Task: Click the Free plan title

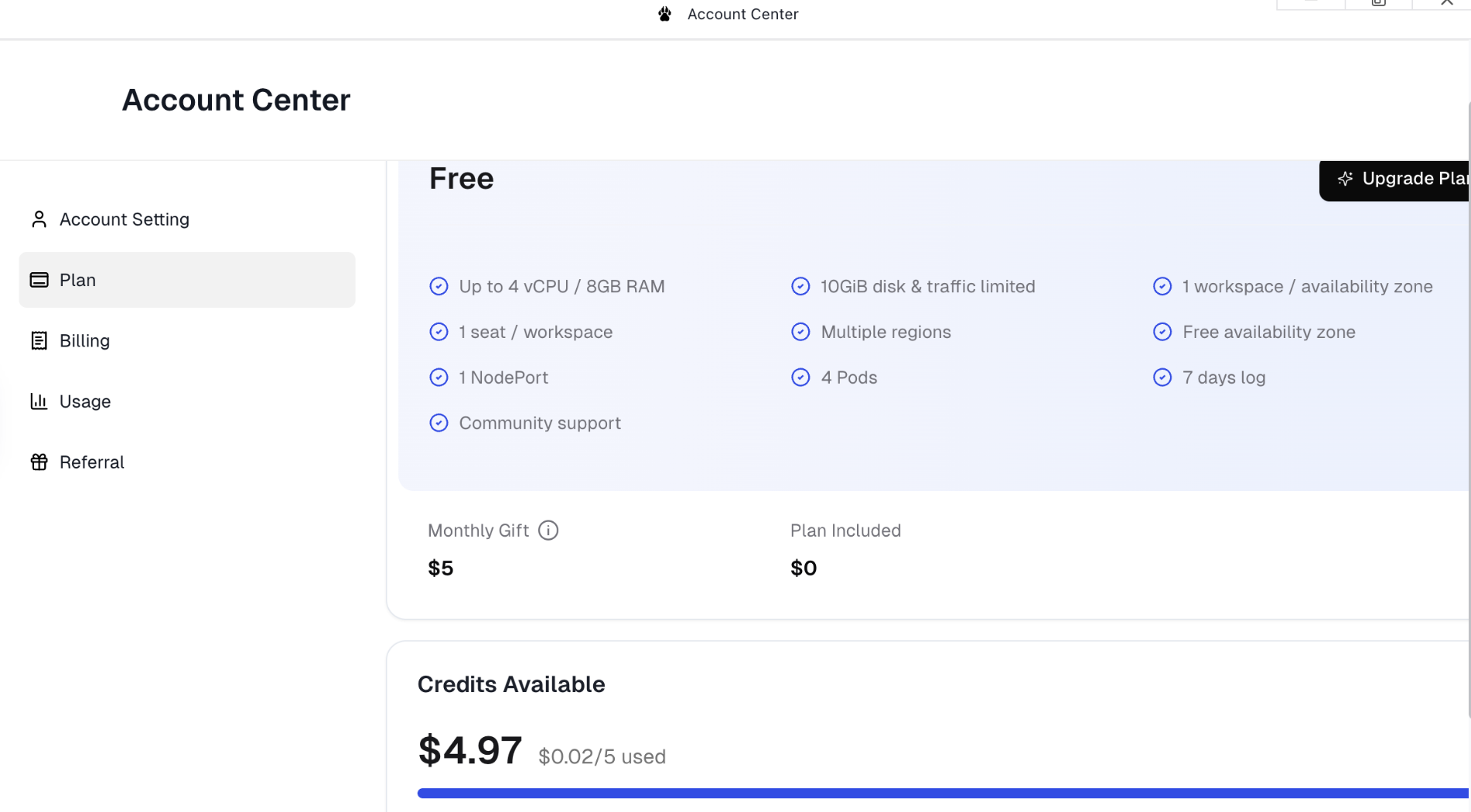Action: point(461,179)
